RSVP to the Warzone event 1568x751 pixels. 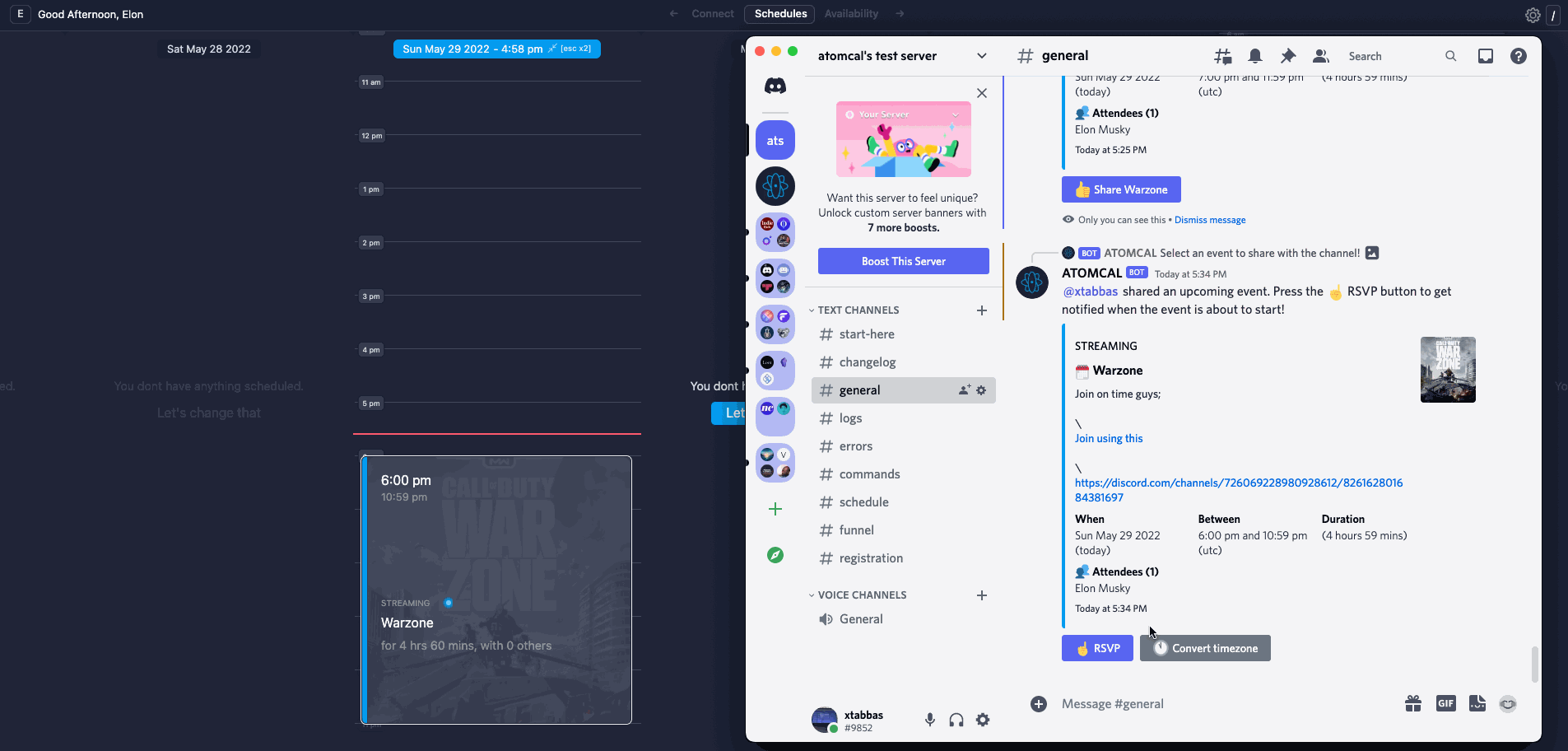(x=1097, y=648)
